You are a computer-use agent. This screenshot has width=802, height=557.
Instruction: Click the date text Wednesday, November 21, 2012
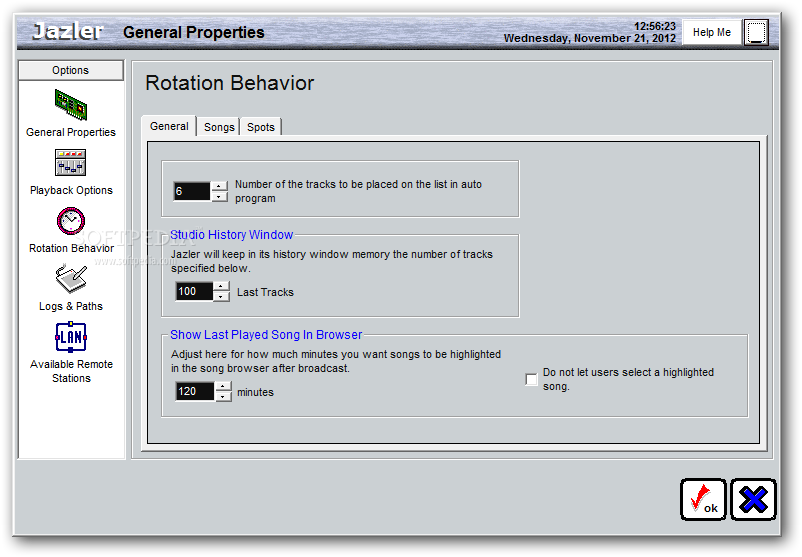[x=589, y=38]
